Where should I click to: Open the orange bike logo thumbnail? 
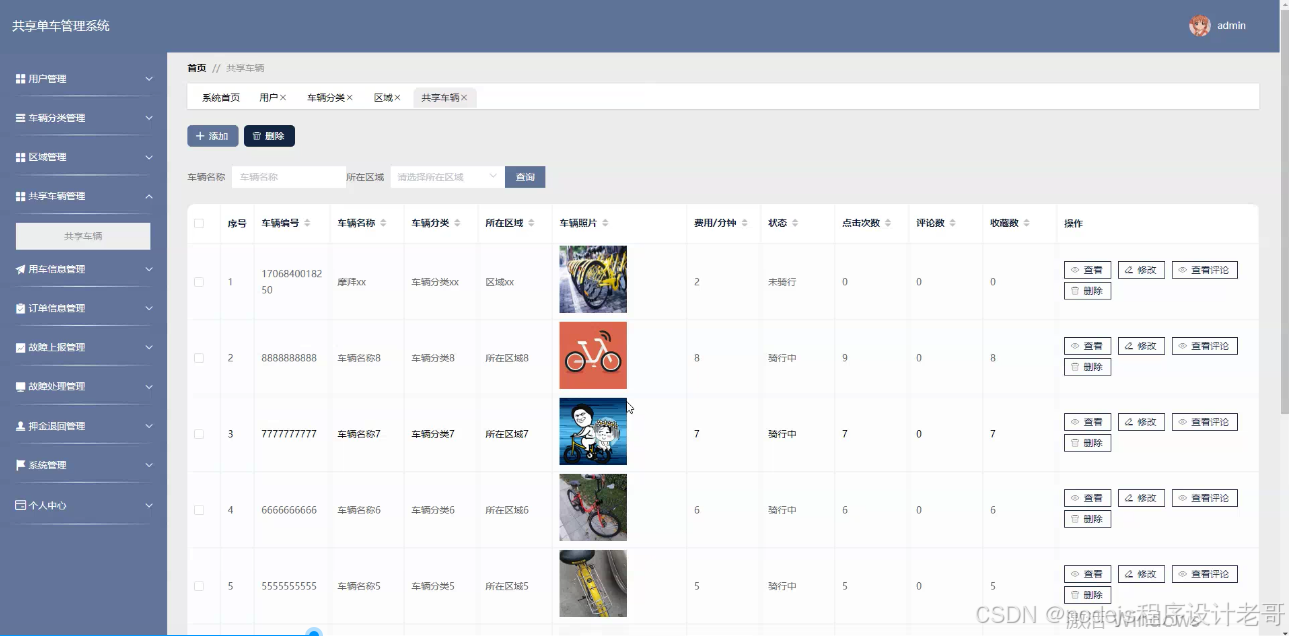click(593, 356)
